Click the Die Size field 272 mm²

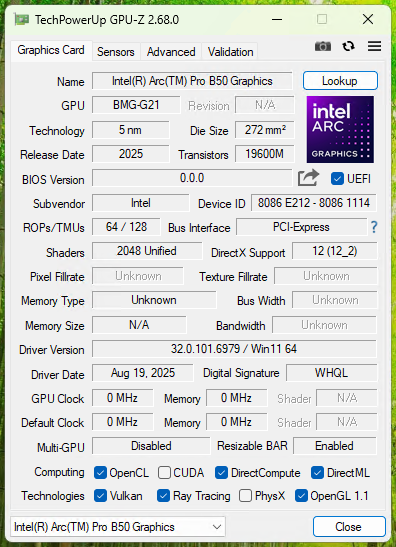[x=265, y=130]
